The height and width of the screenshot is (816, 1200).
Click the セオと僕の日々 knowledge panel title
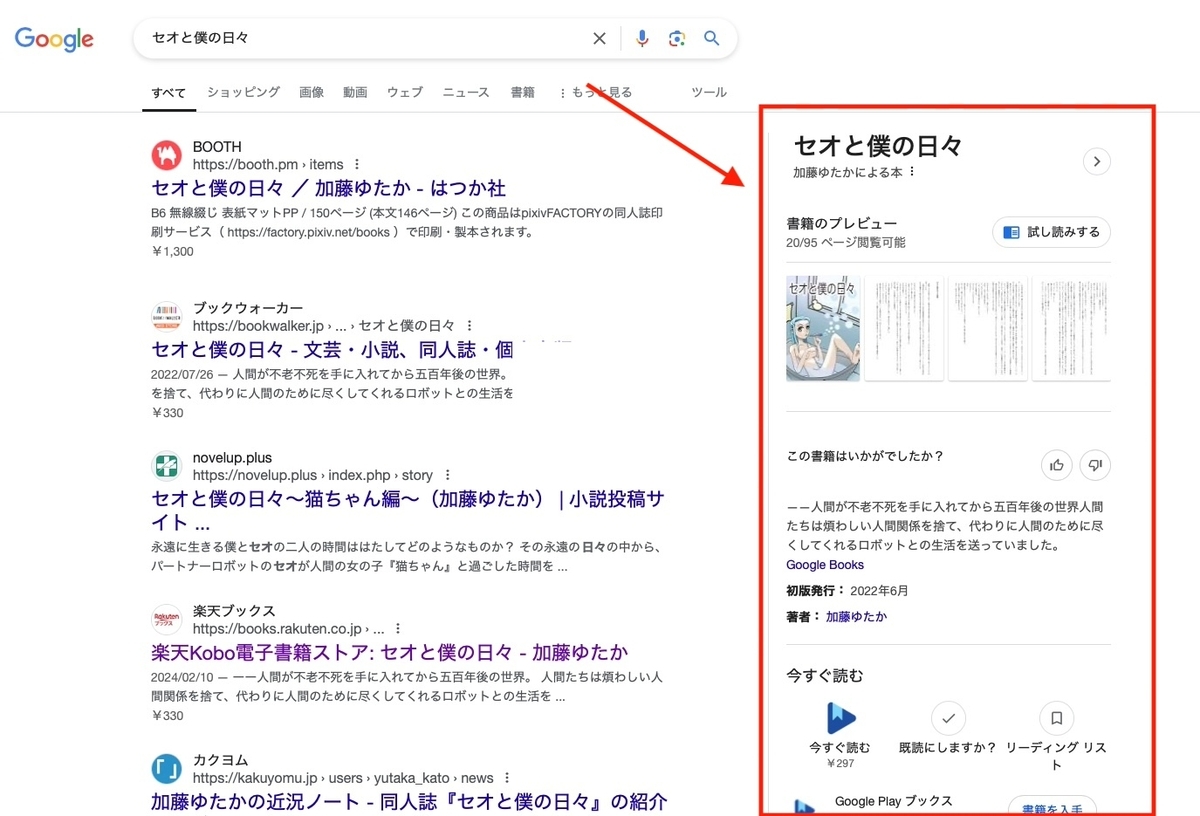(878, 146)
